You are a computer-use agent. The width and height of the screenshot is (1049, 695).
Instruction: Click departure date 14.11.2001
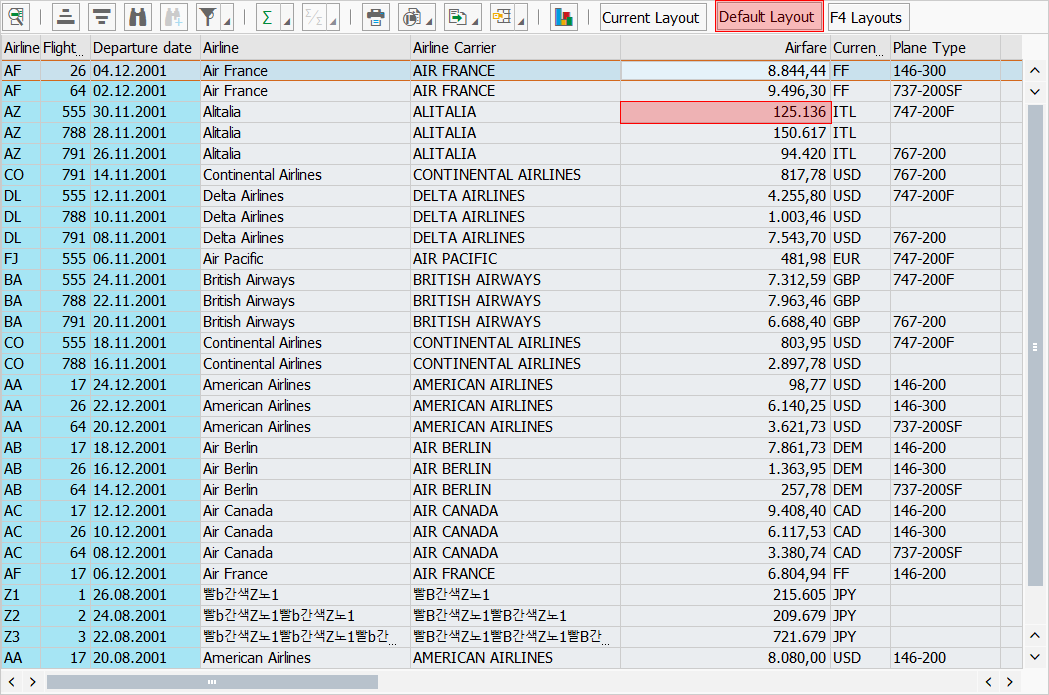(x=145, y=175)
